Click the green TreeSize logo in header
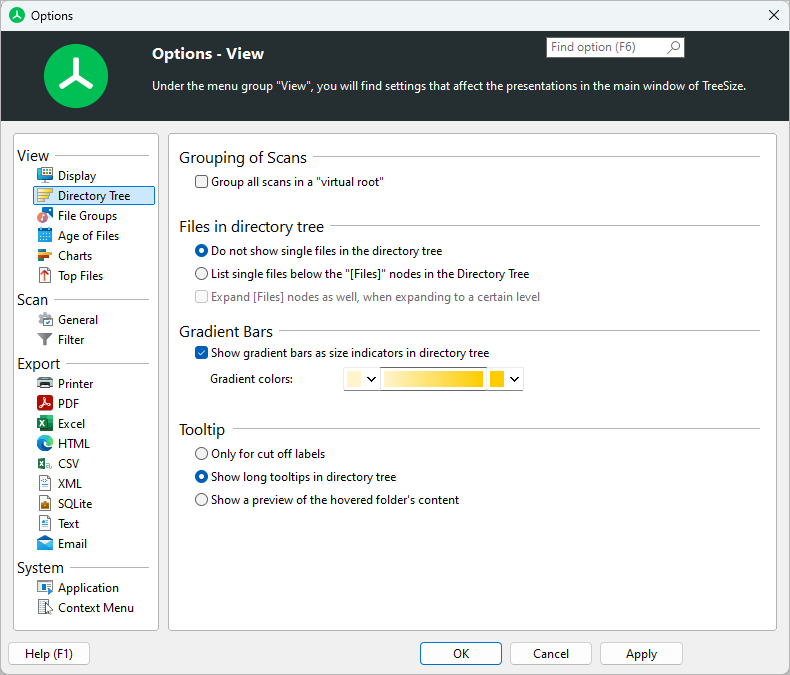790x675 pixels. (76, 76)
